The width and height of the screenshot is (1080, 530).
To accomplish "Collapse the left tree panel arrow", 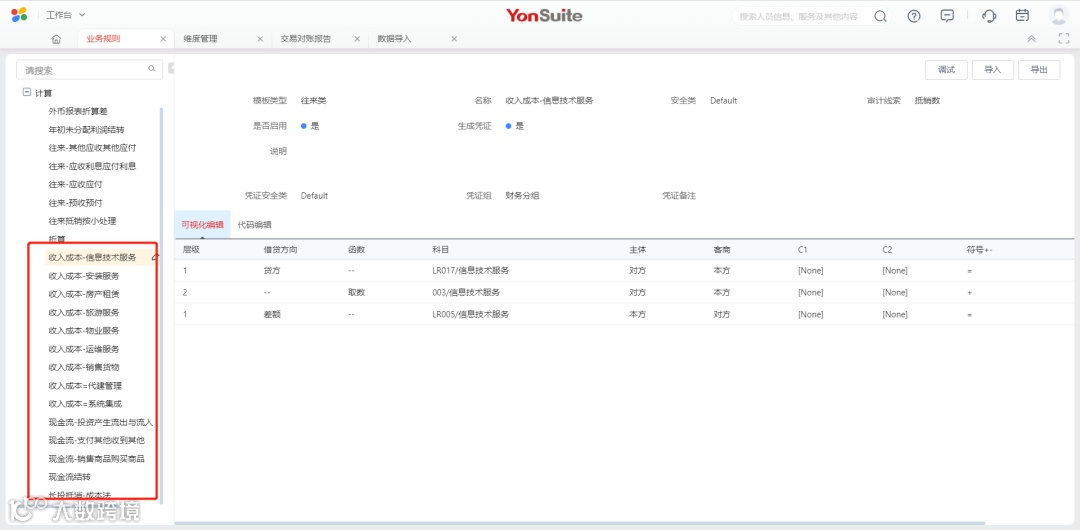I will tap(171, 68).
